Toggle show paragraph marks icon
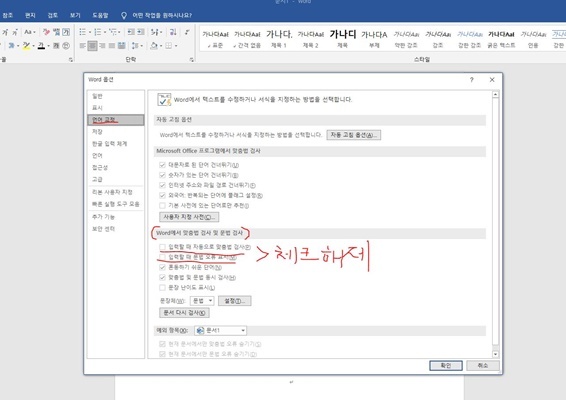Viewport: 566px width, 400px height. tap(187, 32)
